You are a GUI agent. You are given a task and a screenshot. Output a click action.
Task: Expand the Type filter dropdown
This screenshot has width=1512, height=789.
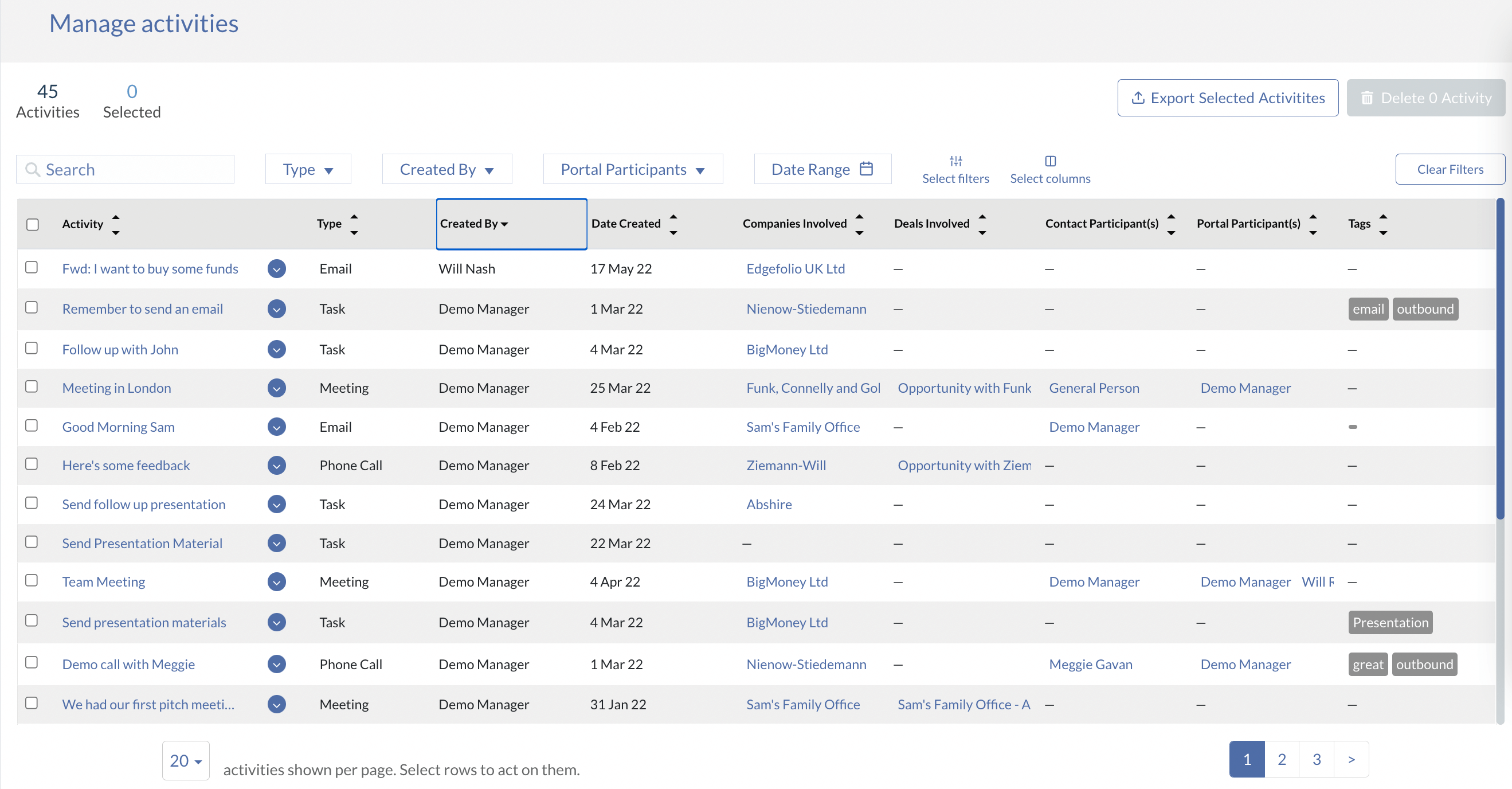click(x=308, y=169)
